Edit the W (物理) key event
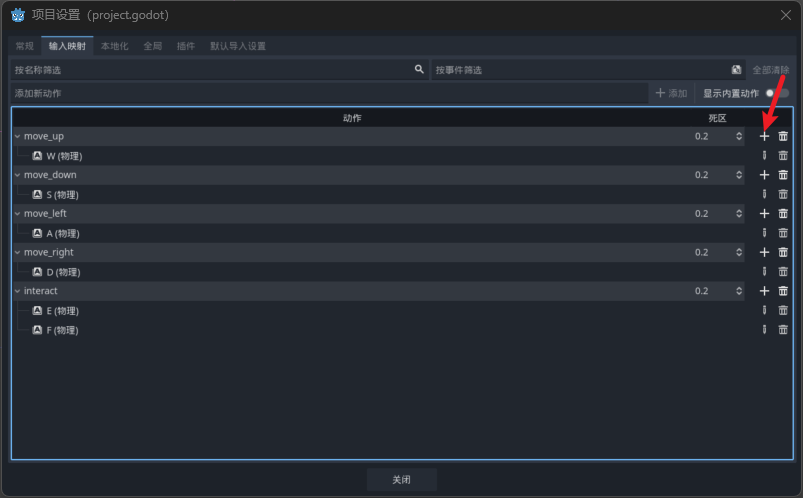The image size is (803, 498). 765,156
